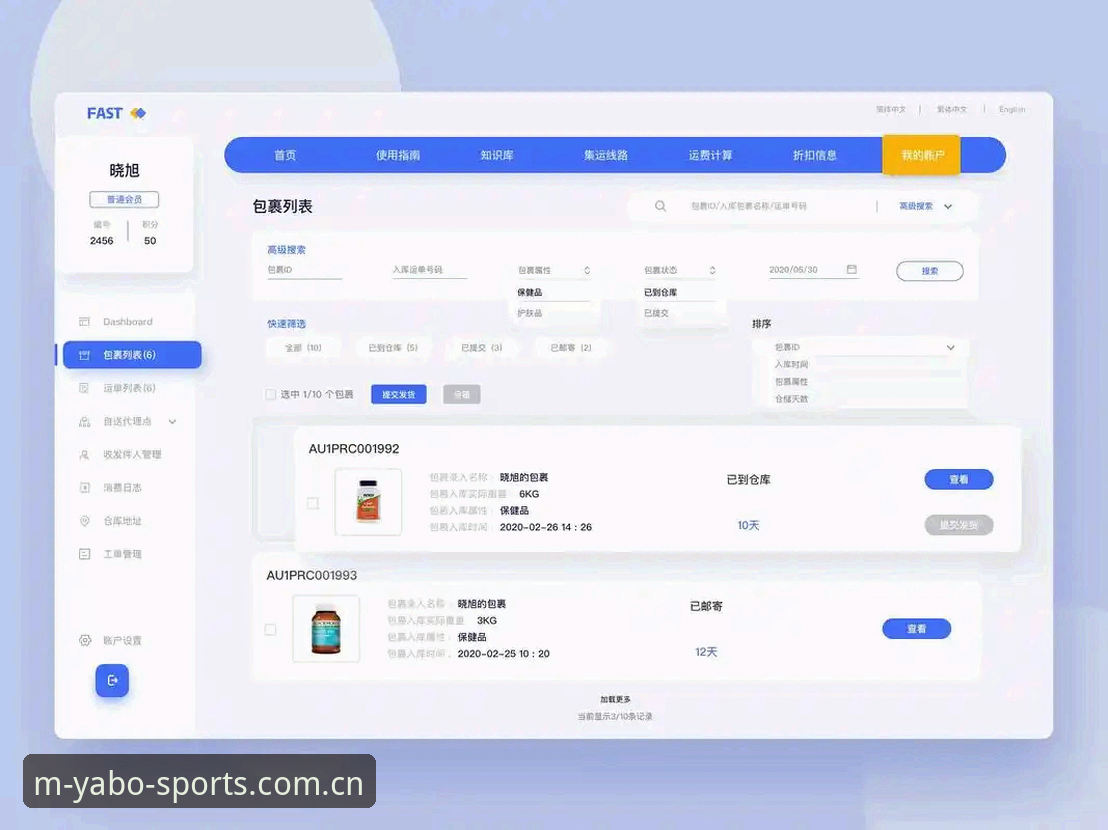
Task: Switch language to 简体中文
Action: tap(891, 109)
